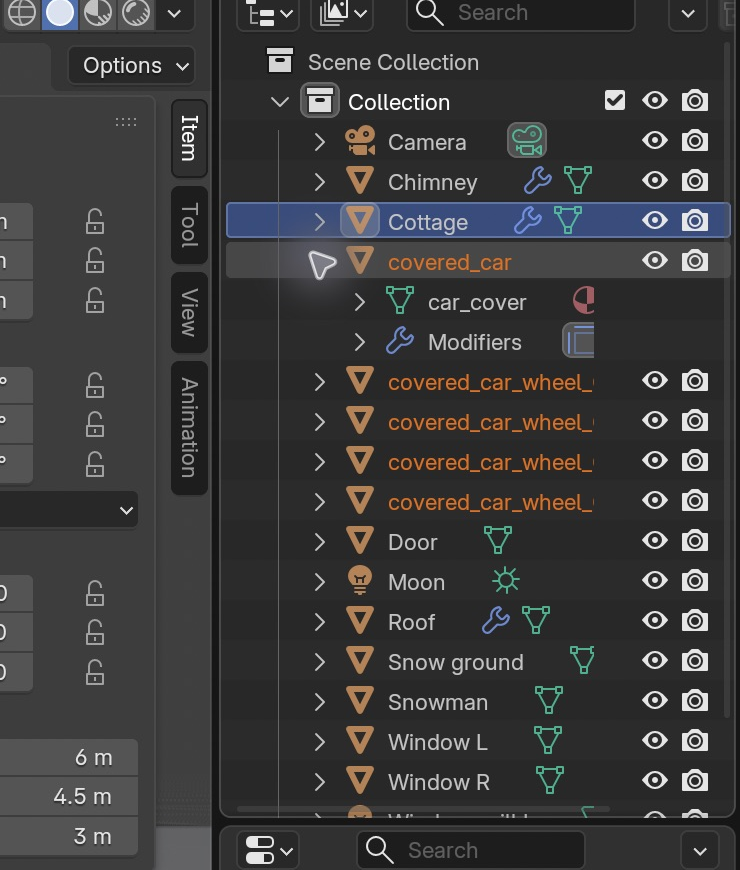Click Chimney modifier wrench icon
The width and height of the screenshot is (740, 870).
[x=538, y=180]
